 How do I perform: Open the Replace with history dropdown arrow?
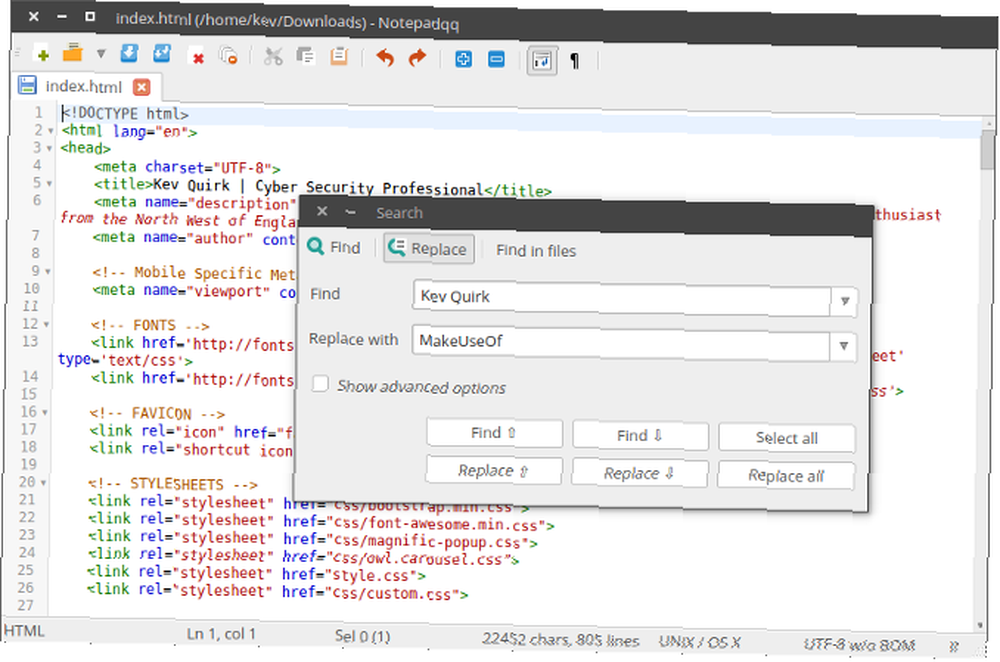pos(843,346)
